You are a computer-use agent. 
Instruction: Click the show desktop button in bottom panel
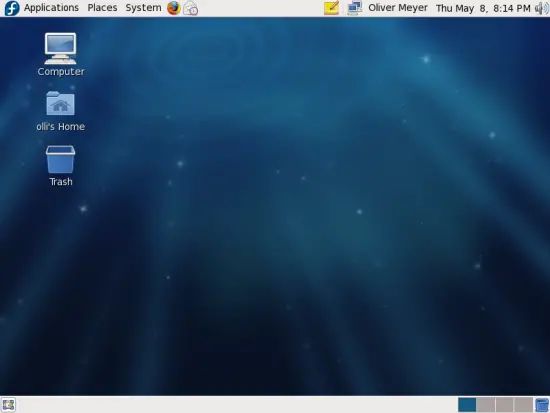coord(8,405)
